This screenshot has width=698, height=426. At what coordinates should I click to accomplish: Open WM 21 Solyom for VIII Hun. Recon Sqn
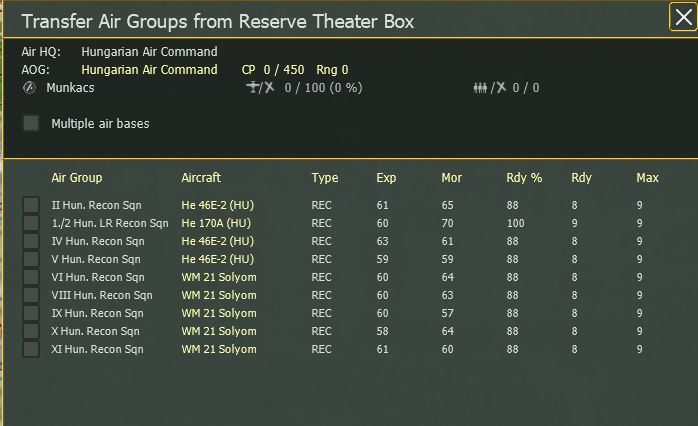coord(219,295)
